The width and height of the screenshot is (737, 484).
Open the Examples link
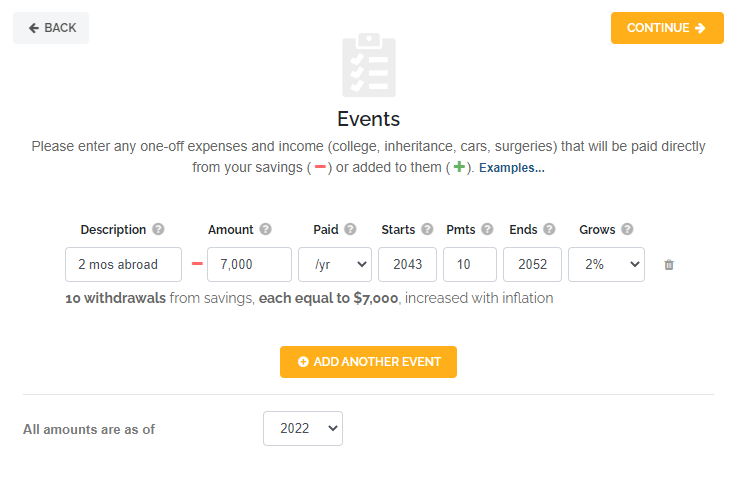click(512, 168)
